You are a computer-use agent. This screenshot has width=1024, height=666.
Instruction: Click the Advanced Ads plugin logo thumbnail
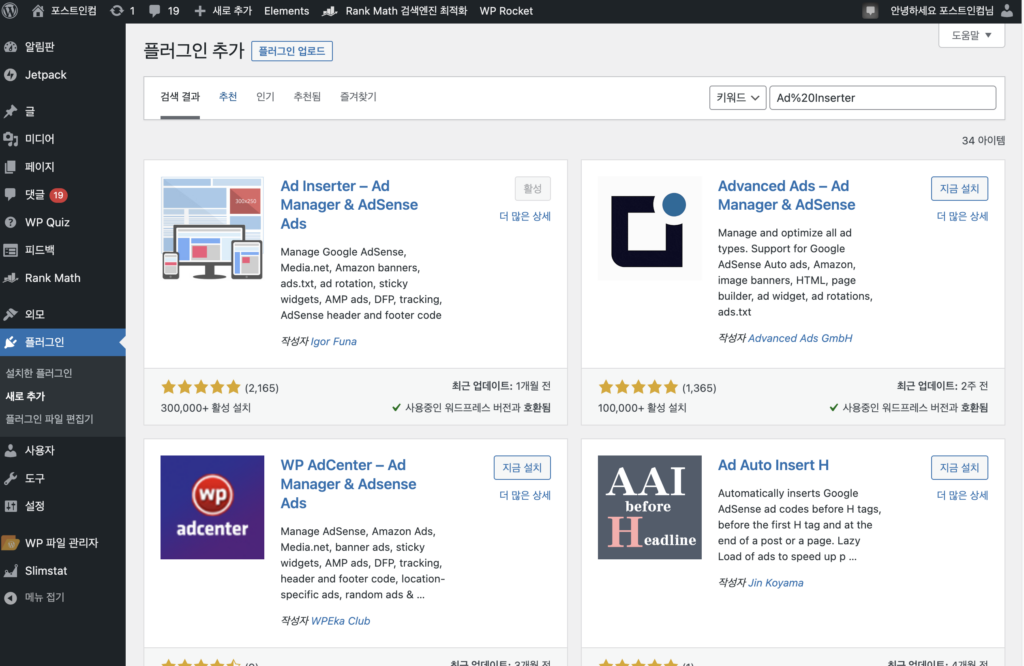(x=650, y=229)
